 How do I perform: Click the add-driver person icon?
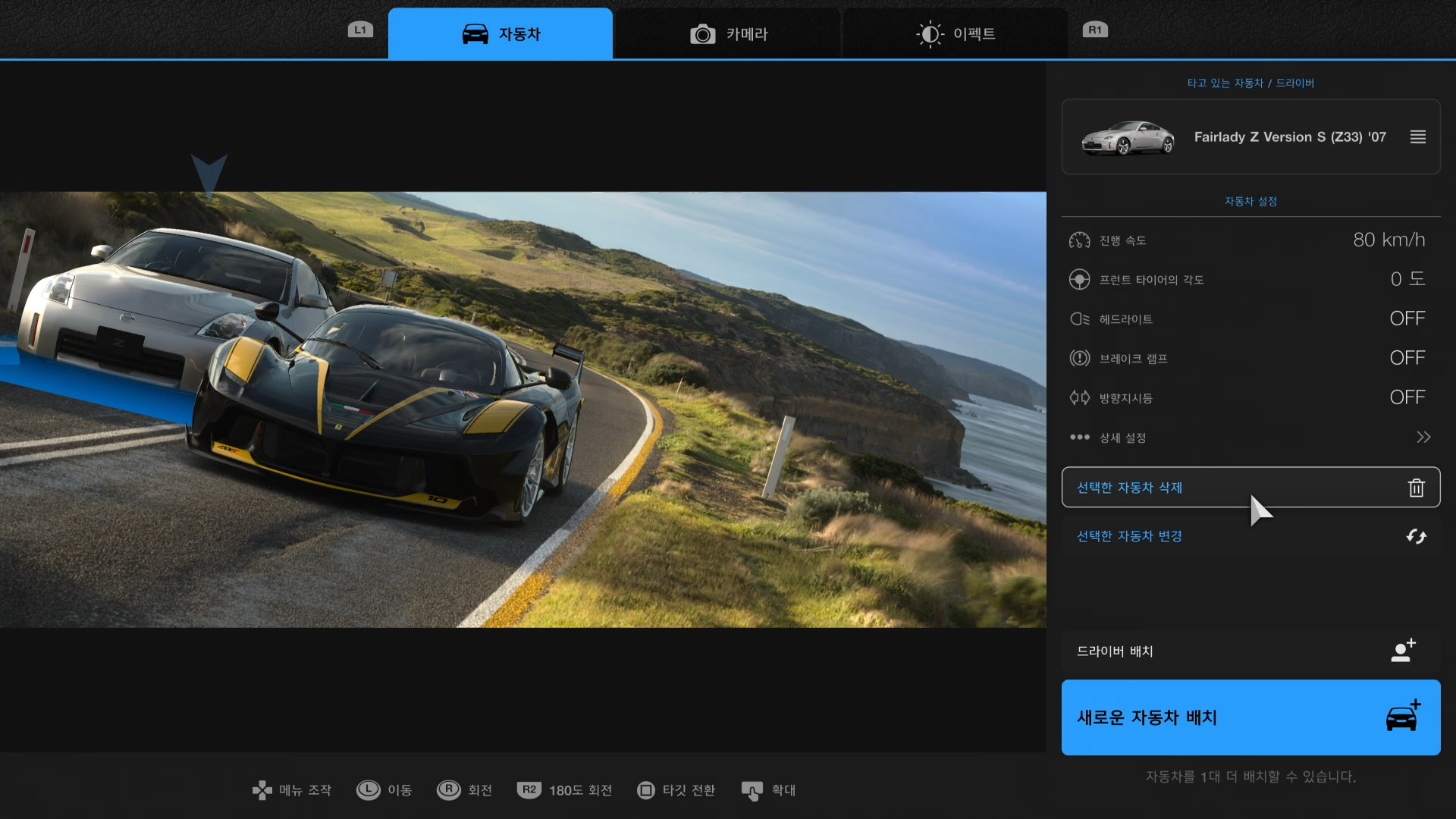coord(1403,651)
